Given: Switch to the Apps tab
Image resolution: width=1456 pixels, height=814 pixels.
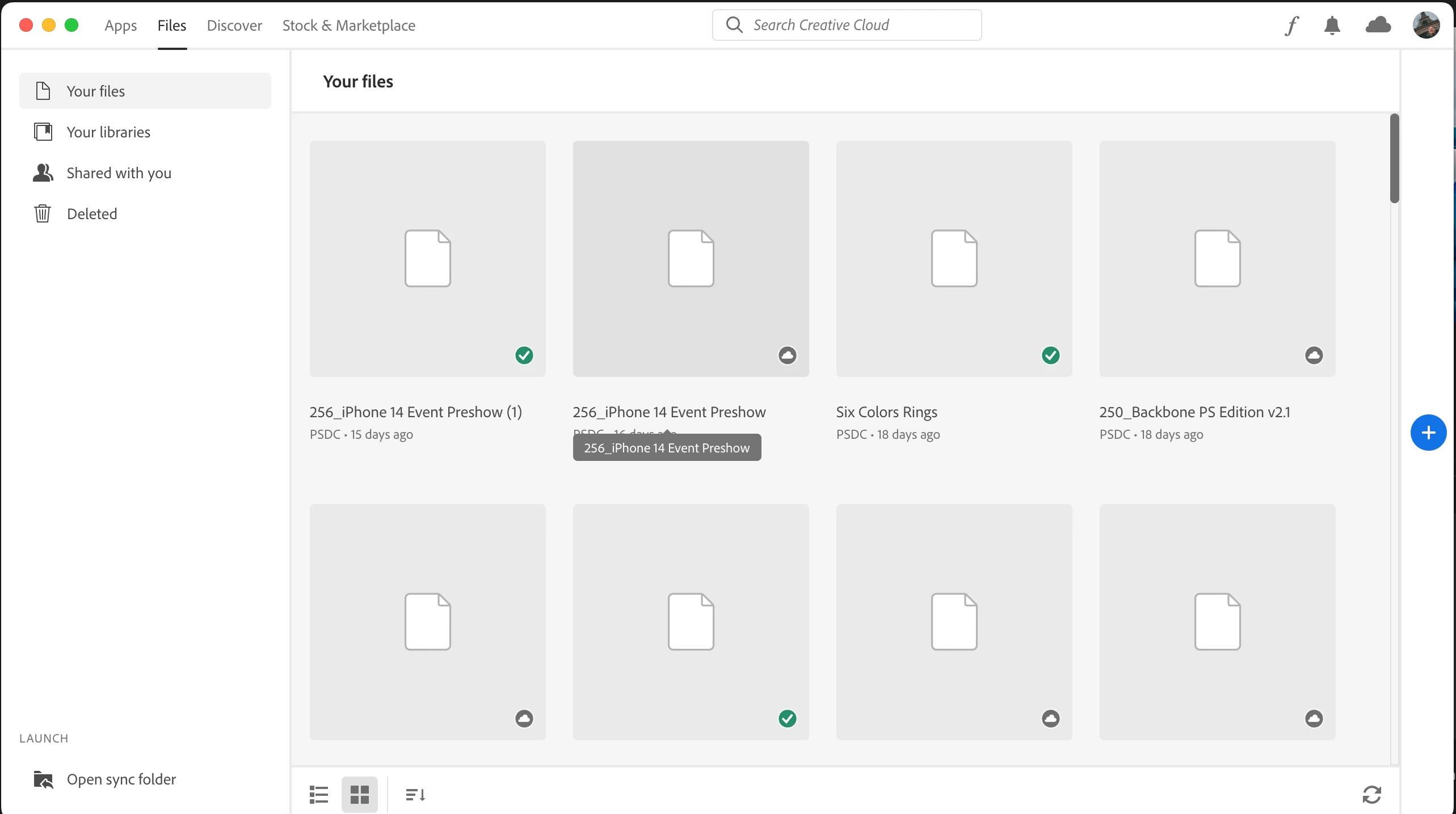Looking at the screenshot, I should [120, 26].
